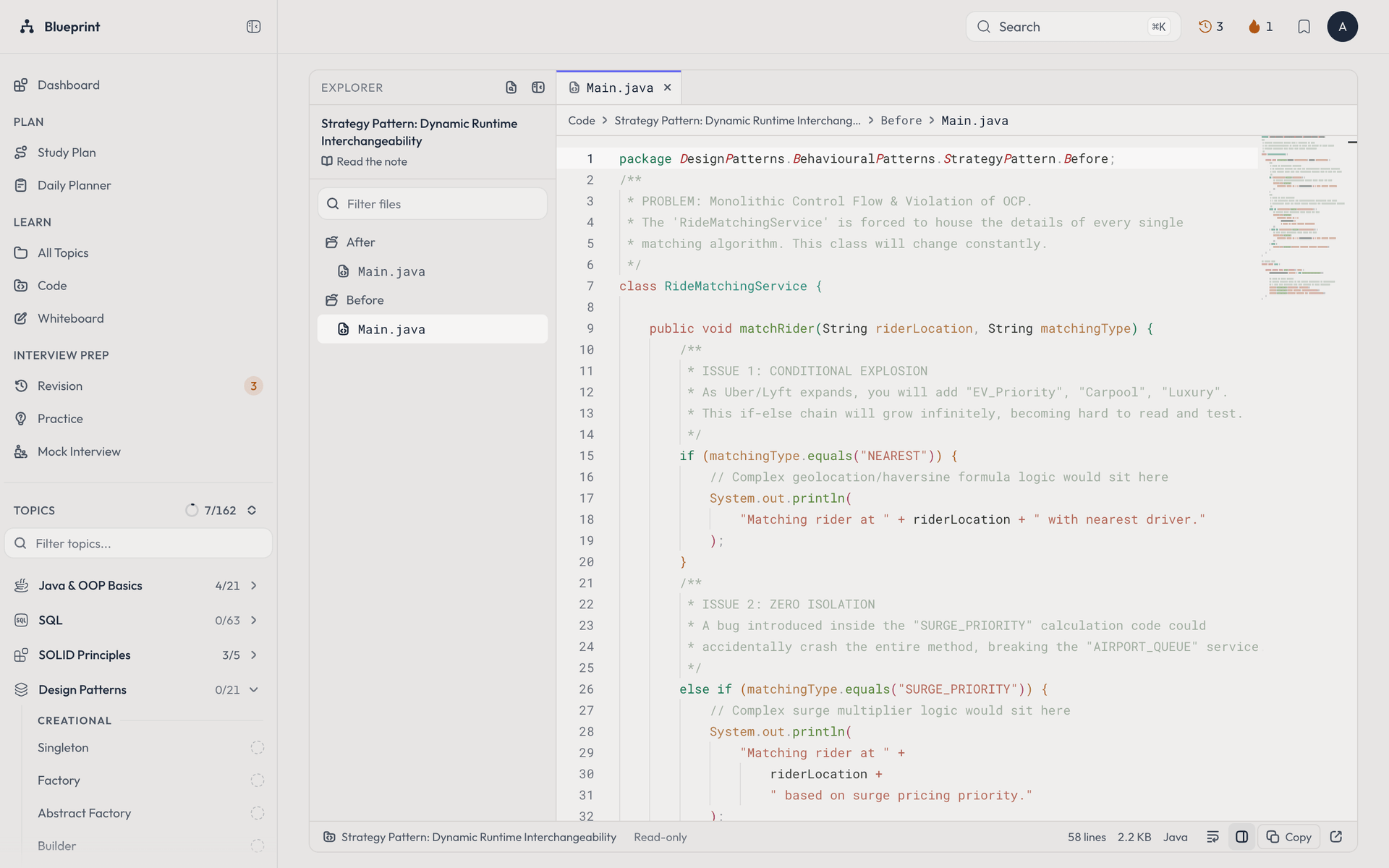Mark Builder as completed

[258, 846]
